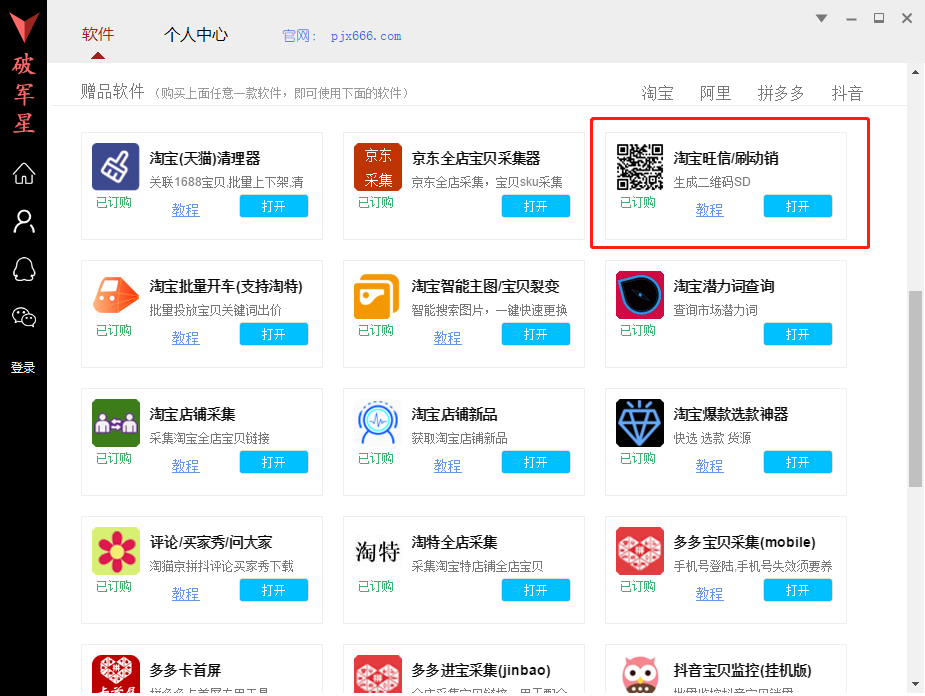Filter by 拼多多 category
Image resolution: width=925 pixels, height=696 pixels.
[781, 93]
